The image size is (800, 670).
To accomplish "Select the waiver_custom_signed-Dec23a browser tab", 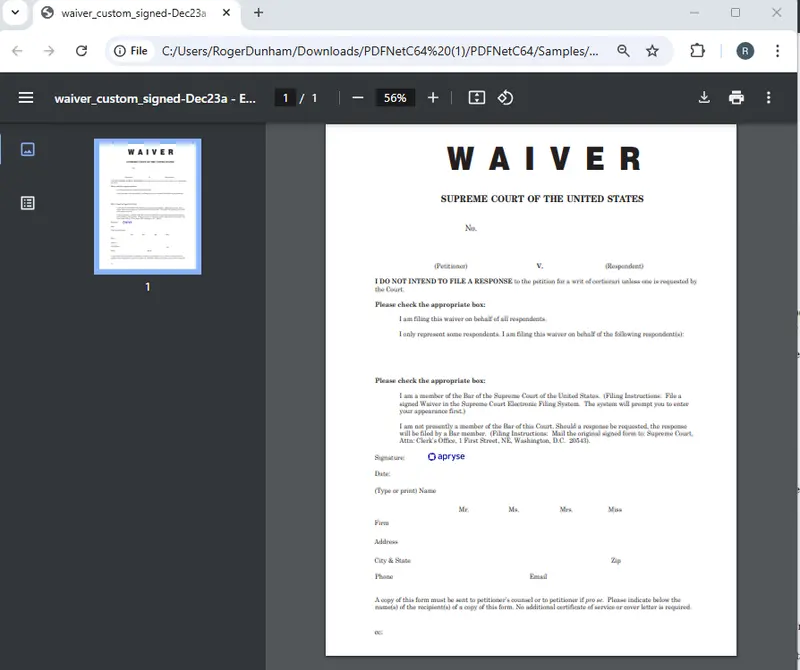I will click(x=134, y=13).
